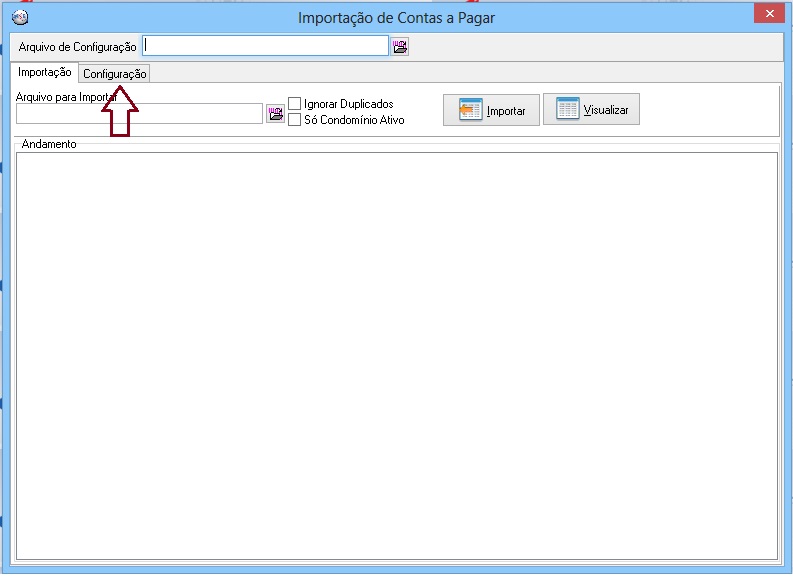793x576 pixels.
Task: Focus the Arquivo de Configuração text field
Action: [x=265, y=46]
